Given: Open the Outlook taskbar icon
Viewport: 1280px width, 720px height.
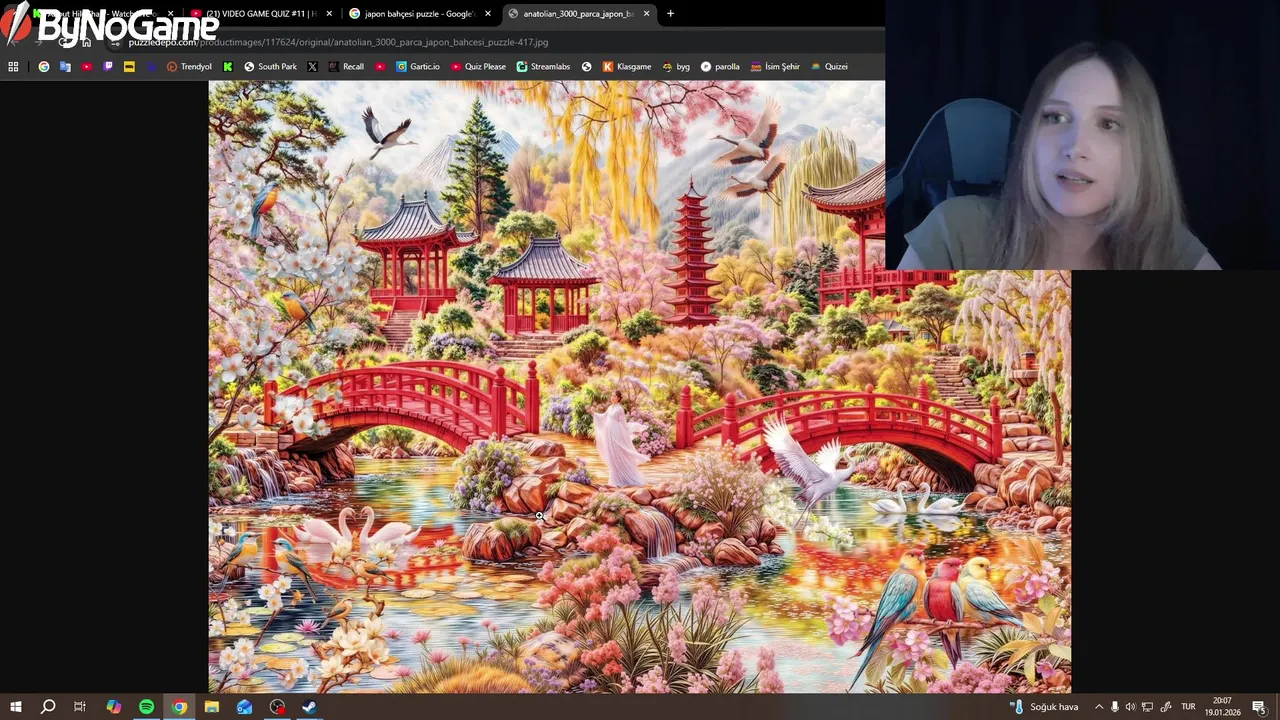Looking at the screenshot, I should pyautogui.click(x=244, y=707).
